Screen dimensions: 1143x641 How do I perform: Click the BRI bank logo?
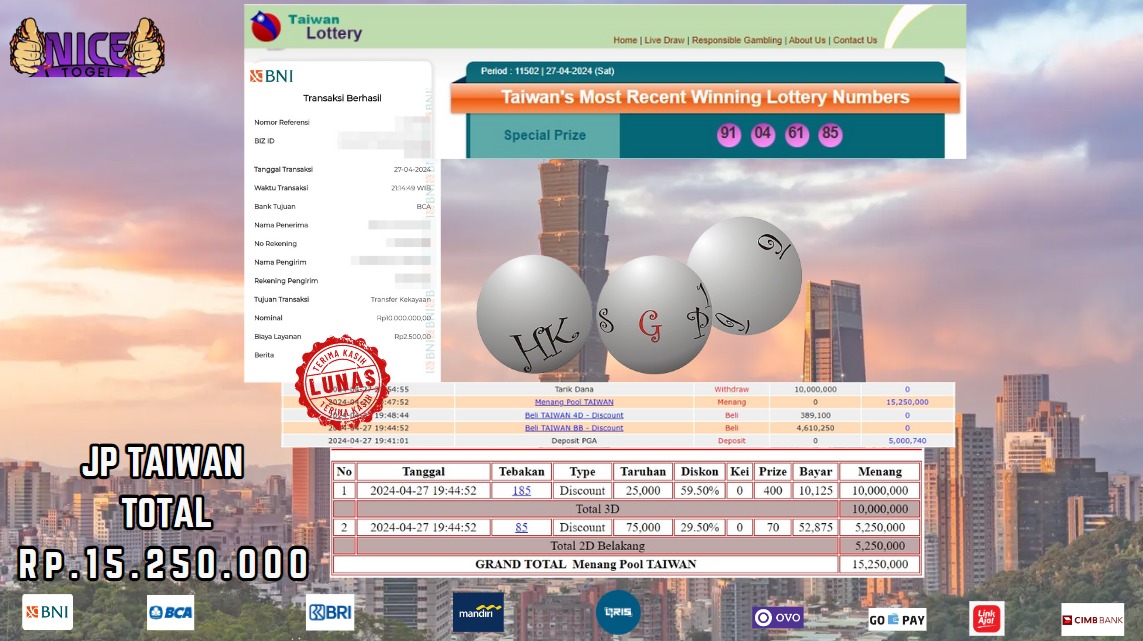point(329,612)
